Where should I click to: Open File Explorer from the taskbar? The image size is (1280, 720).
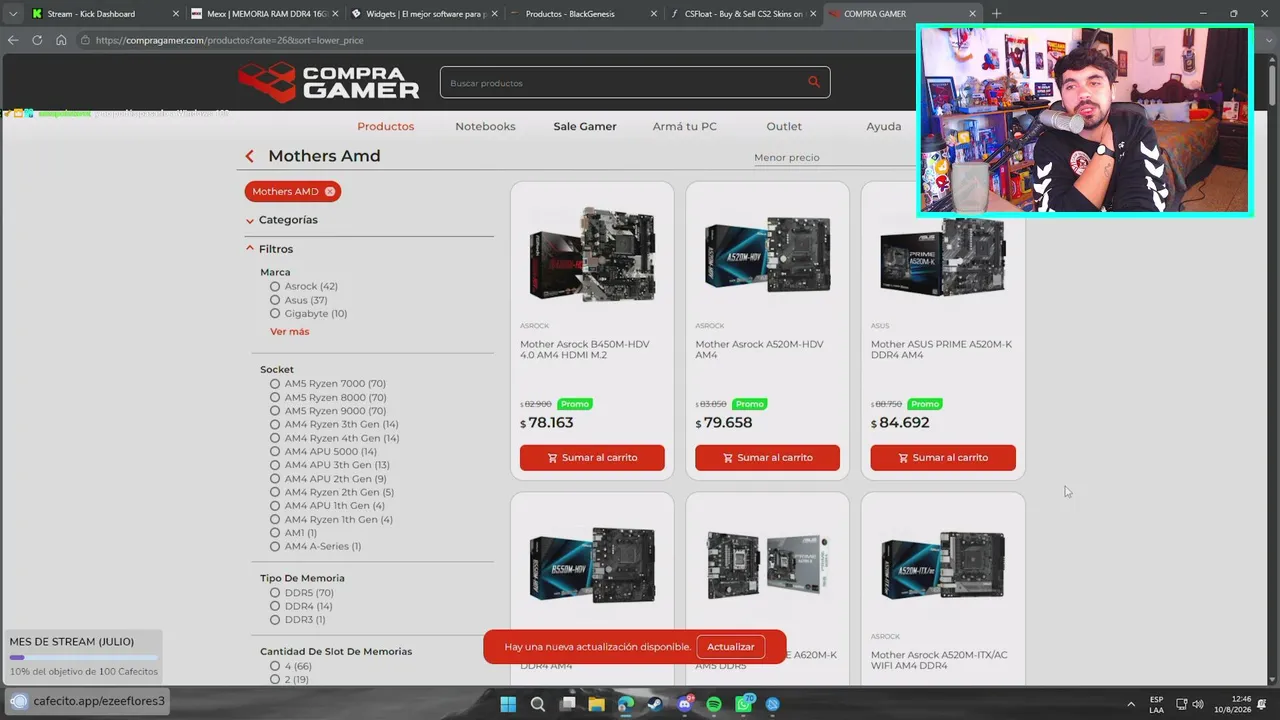point(597,704)
